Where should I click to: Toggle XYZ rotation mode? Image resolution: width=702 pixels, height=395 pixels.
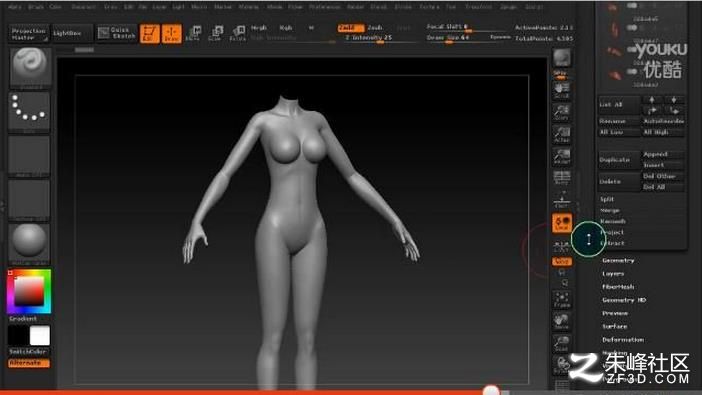click(x=561, y=261)
